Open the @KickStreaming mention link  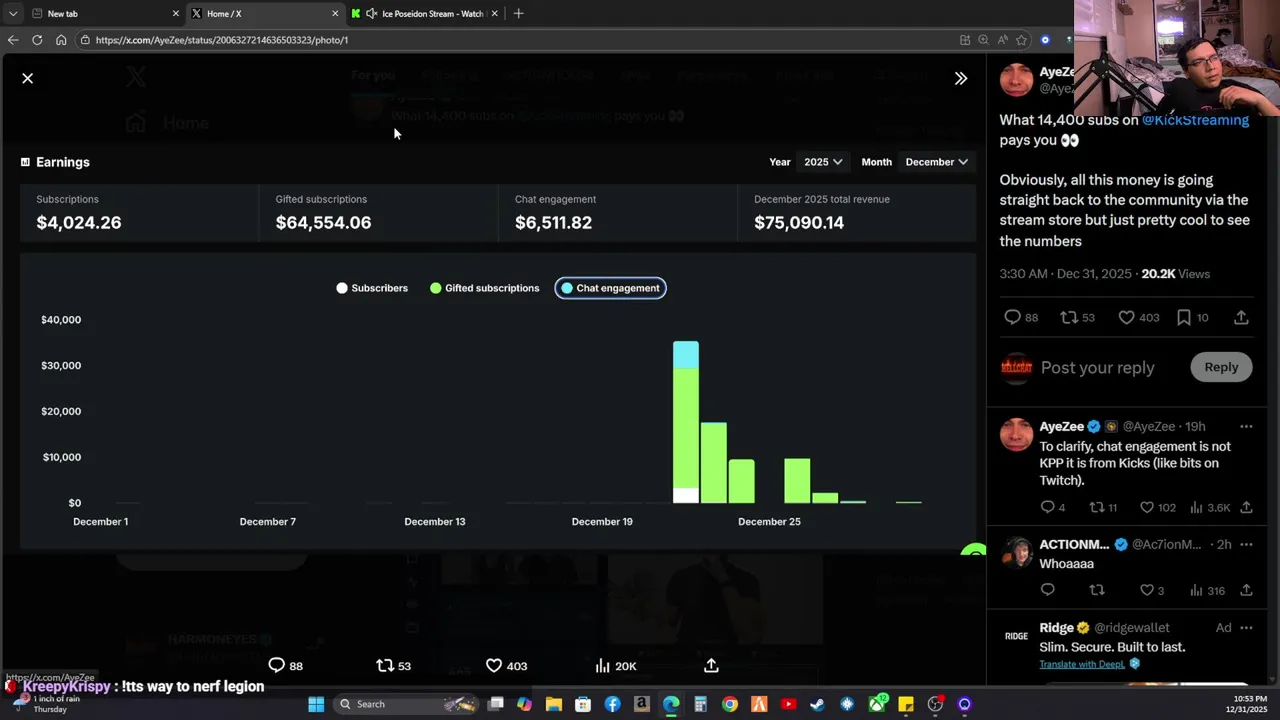(x=1195, y=120)
